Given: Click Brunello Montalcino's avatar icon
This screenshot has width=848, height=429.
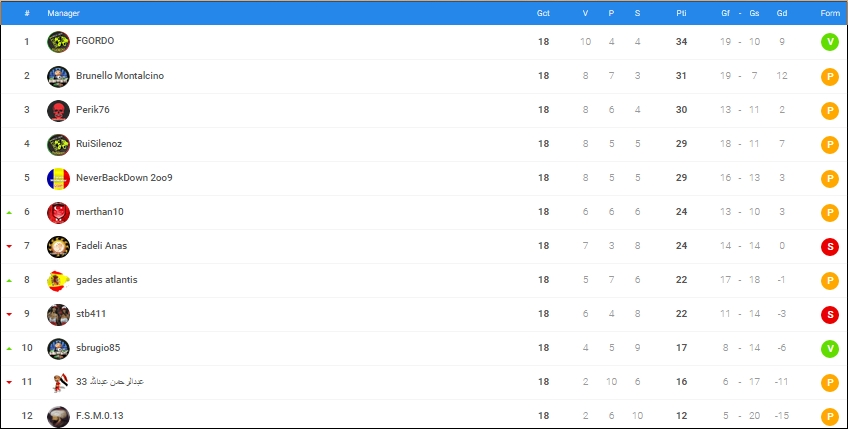Looking at the screenshot, I should (x=58, y=76).
